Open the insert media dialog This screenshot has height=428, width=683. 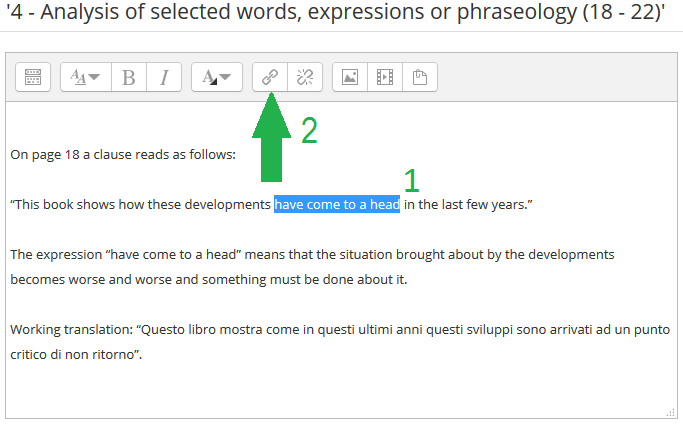coord(384,77)
